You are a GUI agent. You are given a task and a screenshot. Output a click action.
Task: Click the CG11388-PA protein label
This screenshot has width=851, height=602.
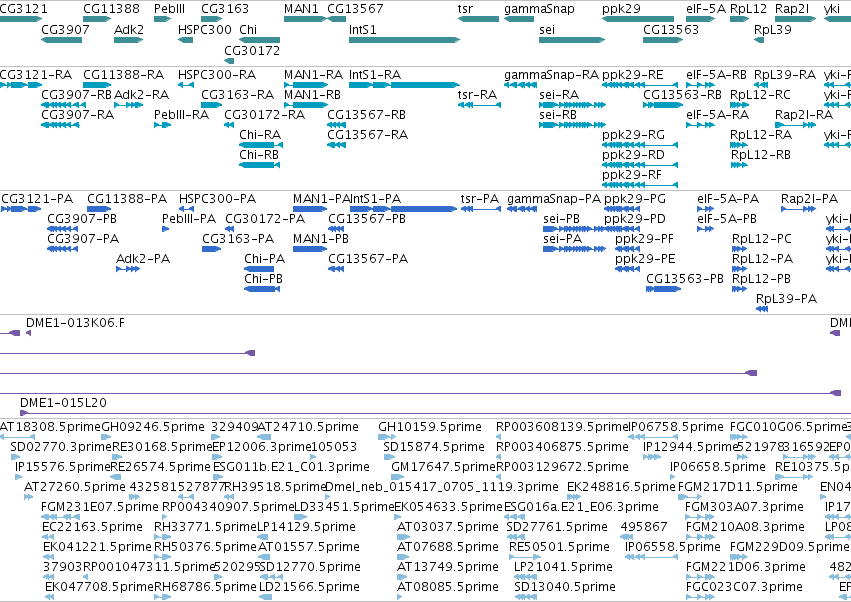click(x=127, y=199)
